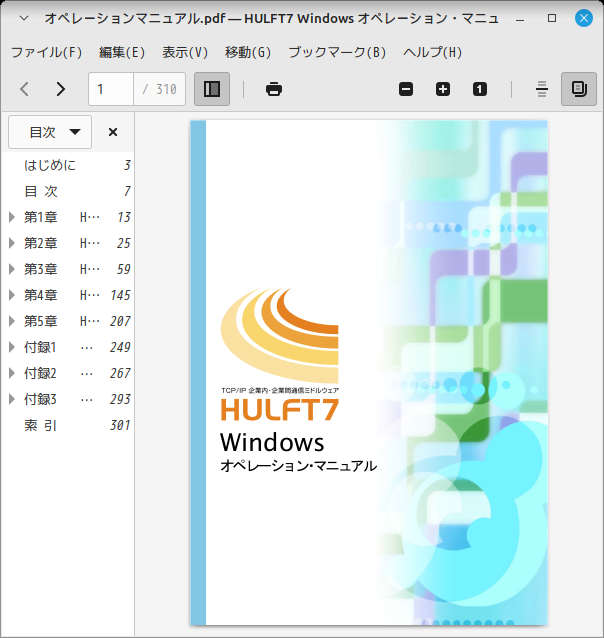Click page number 145 of 第4章
Screen dimensions: 604x638
(x=120, y=295)
